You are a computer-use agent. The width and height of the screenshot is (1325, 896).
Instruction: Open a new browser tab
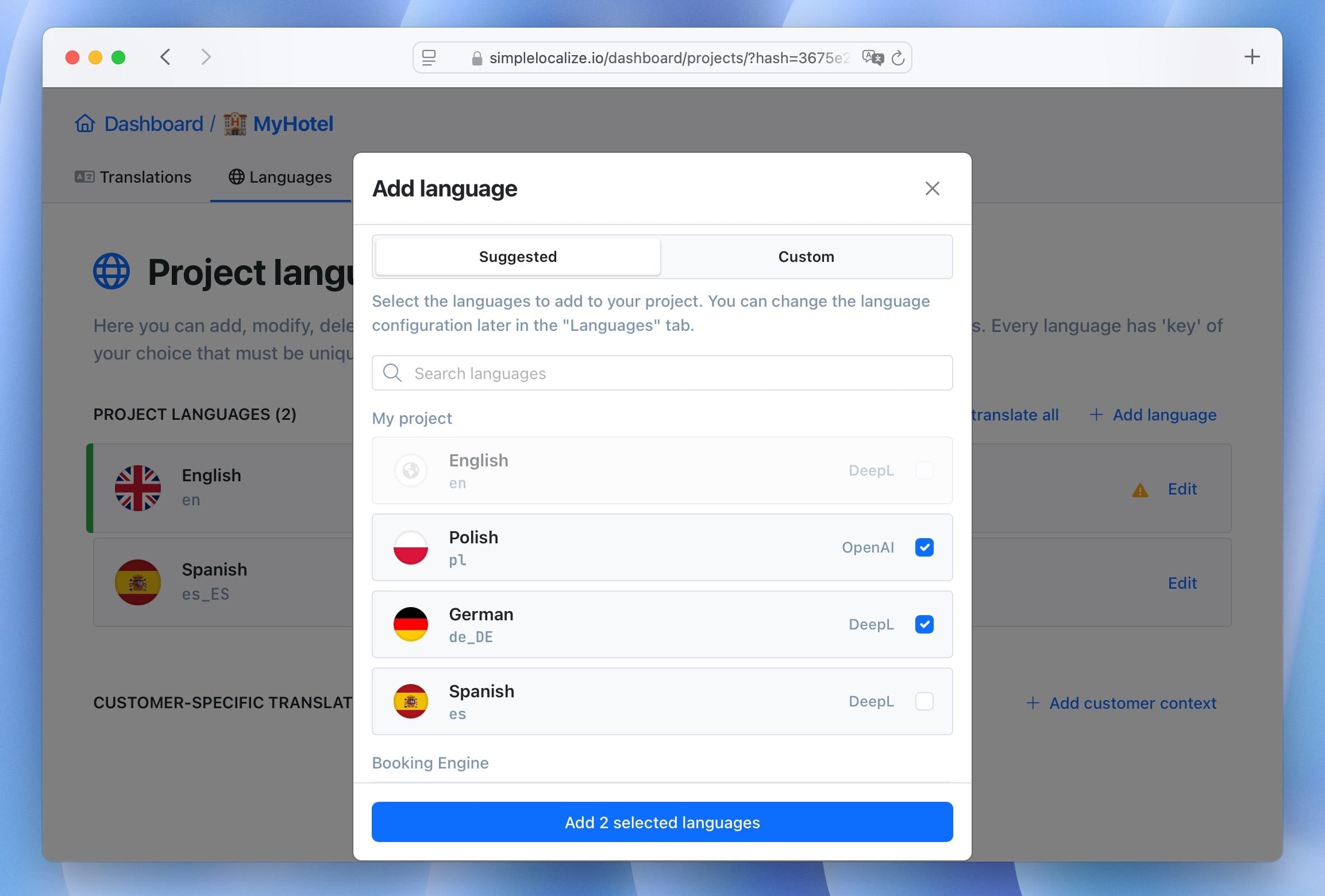pos(1252,57)
